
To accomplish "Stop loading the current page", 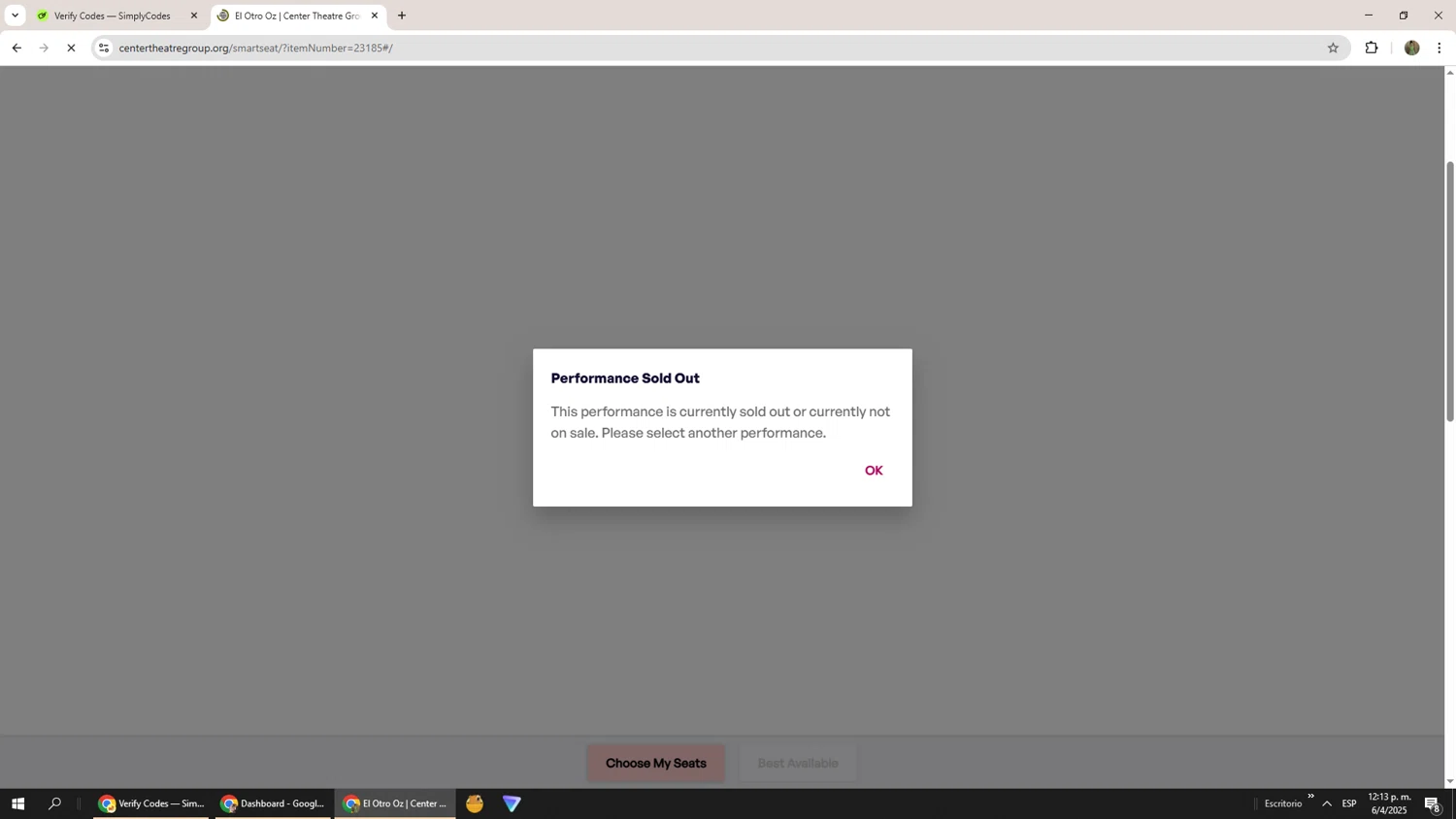I will pyautogui.click(x=71, y=48).
